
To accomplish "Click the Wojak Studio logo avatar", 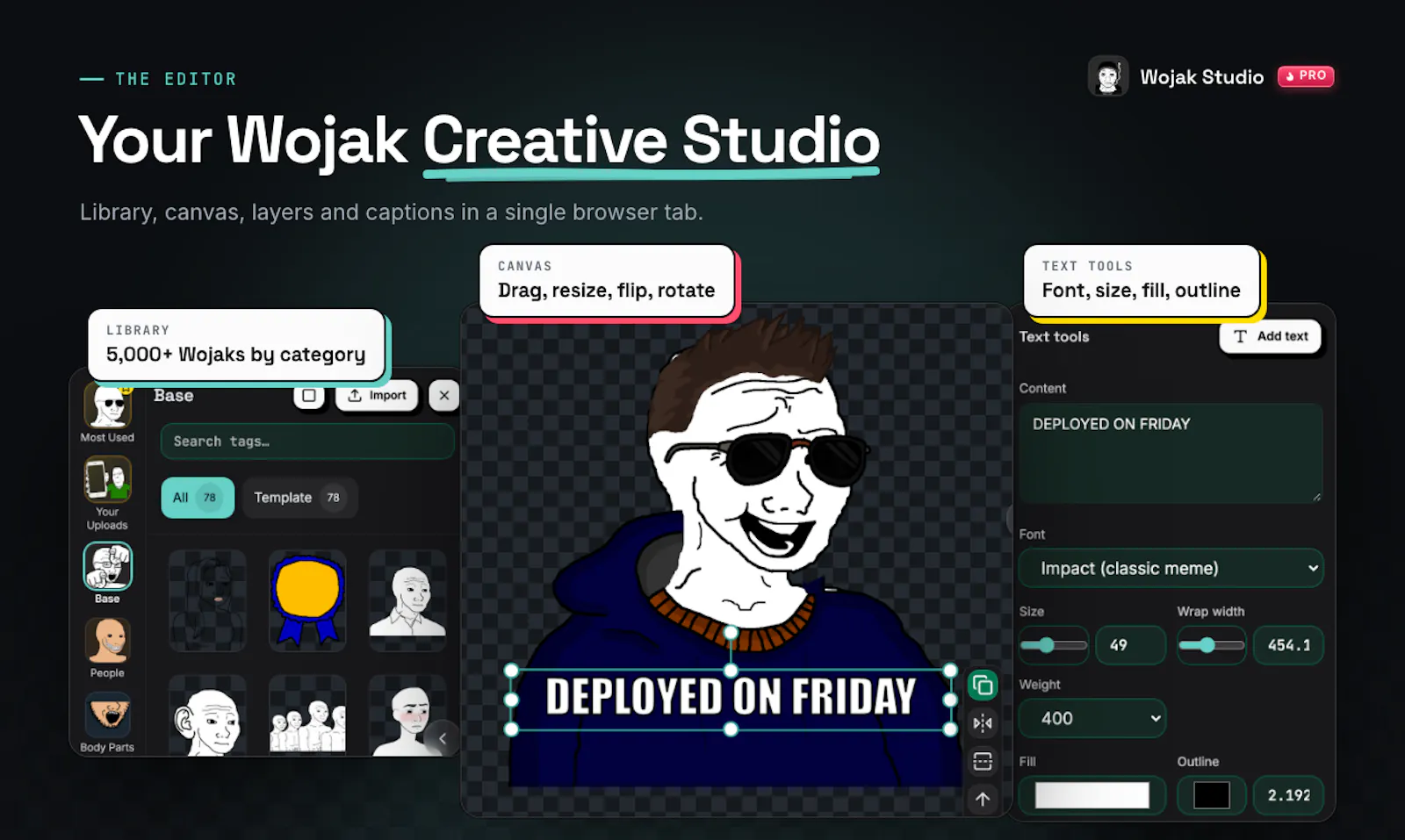I will coord(1107,76).
